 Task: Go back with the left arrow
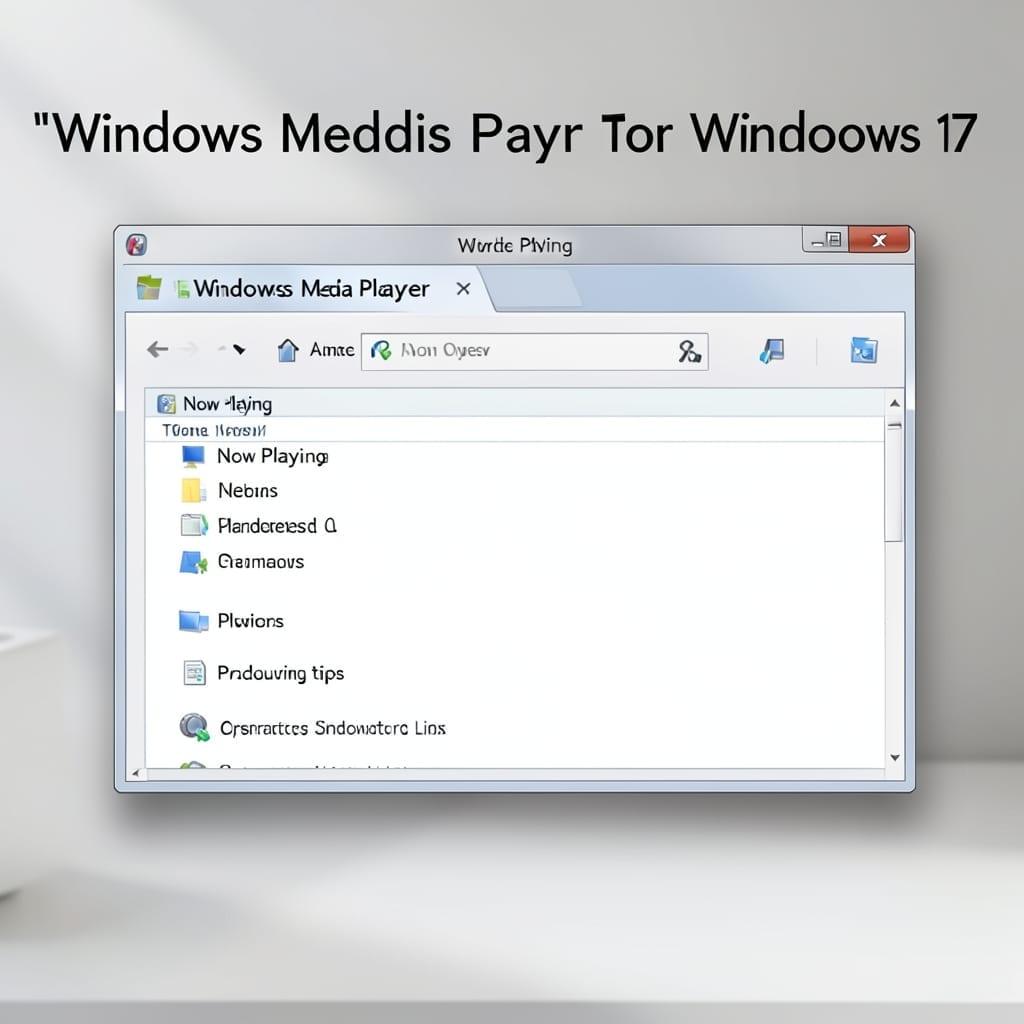point(157,350)
